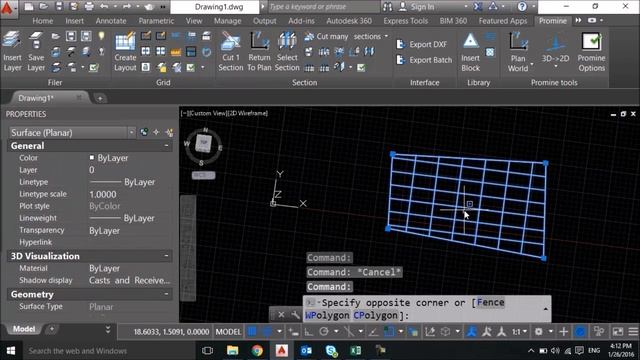The image size is (640, 360).
Task: Choose the Select Section tool
Action: click(287, 51)
